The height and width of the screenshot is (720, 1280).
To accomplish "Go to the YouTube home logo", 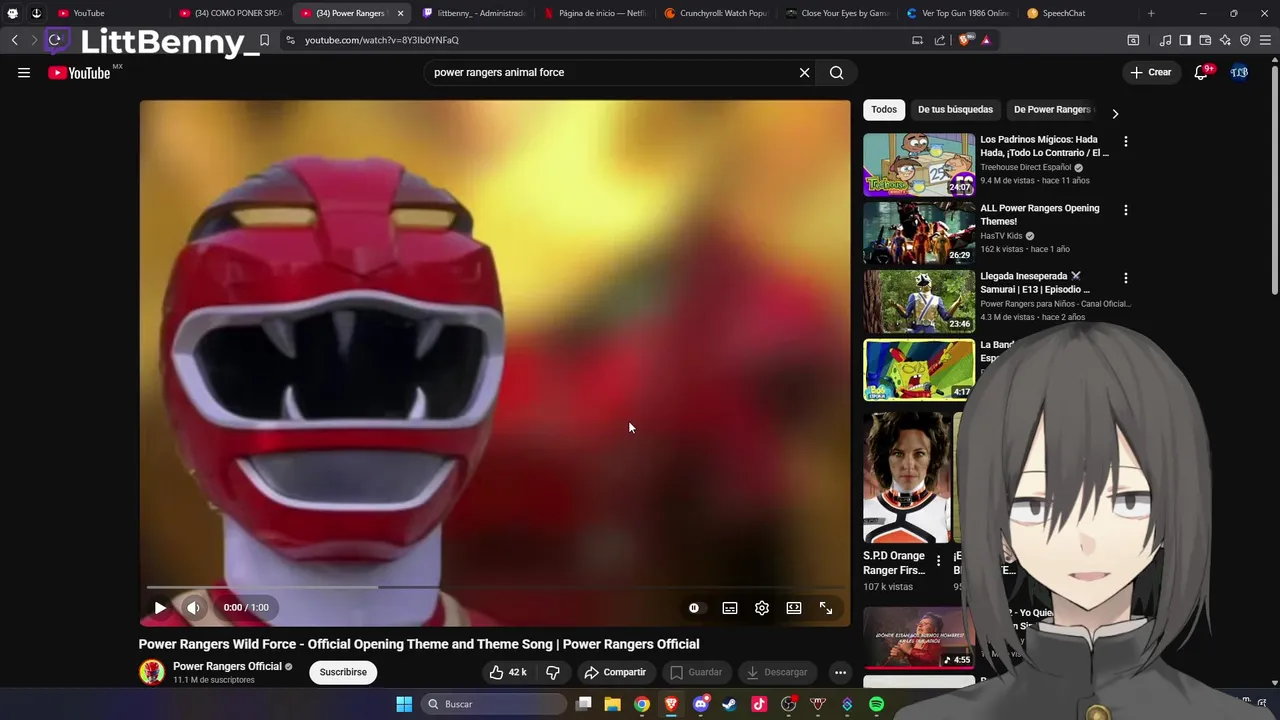I will 79,72.
